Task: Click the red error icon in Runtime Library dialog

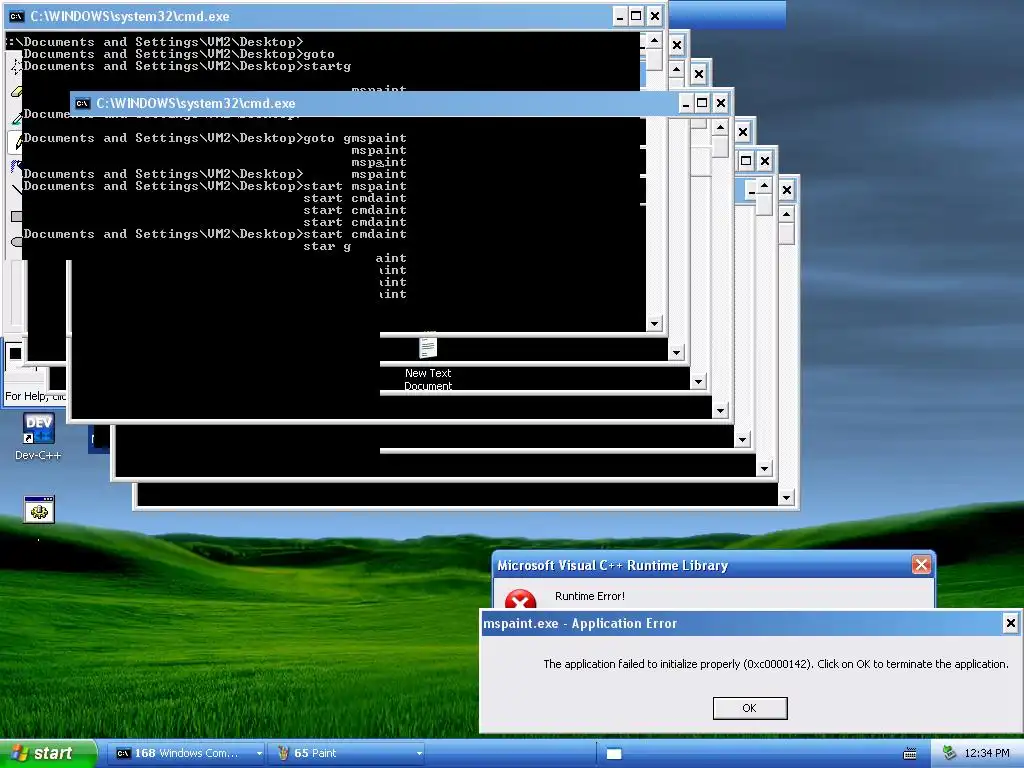Action: tap(520, 599)
